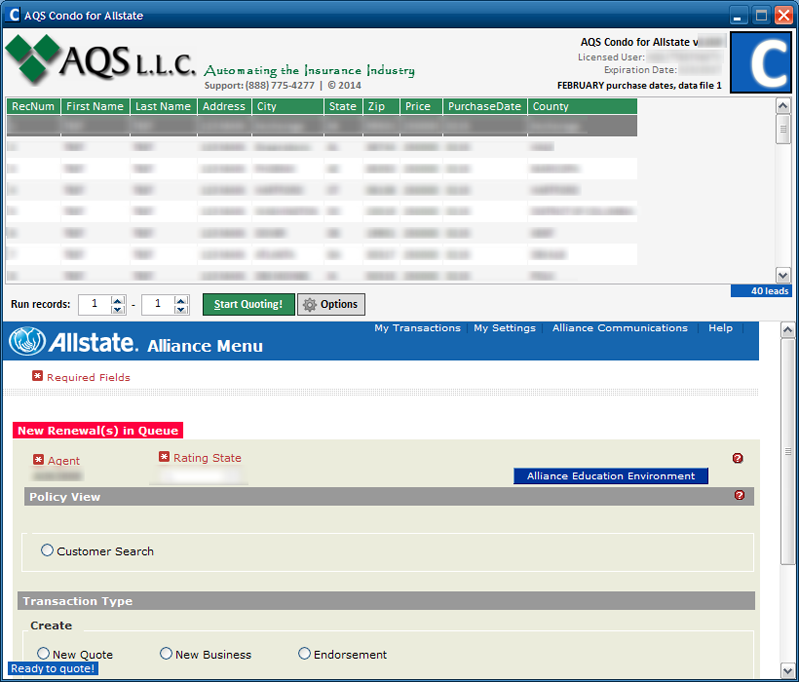Click the 'Required Fields' text
The height and width of the screenshot is (682, 799).
click(89, 377)
